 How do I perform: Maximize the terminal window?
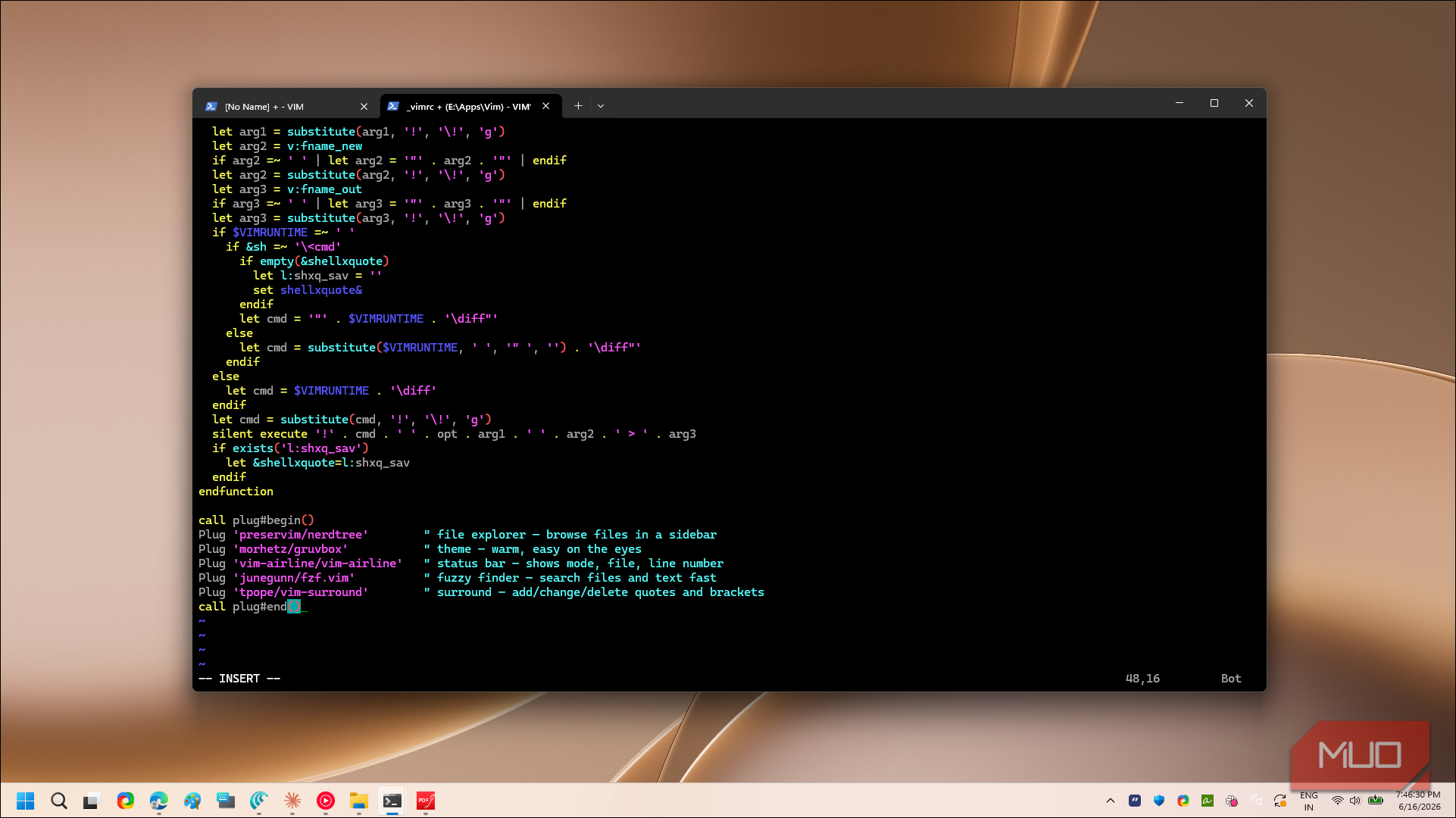[x=1214, y=103]
